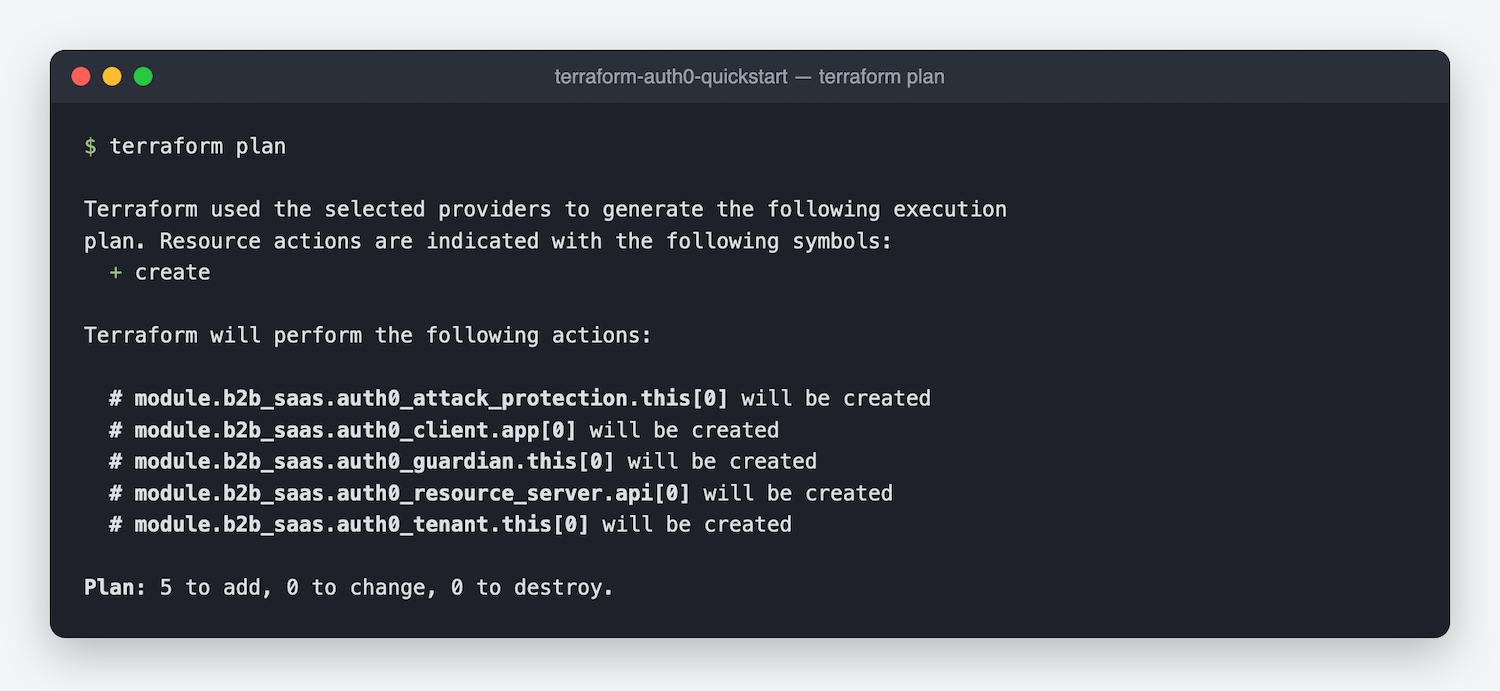Viewport: 1500px width, 691px height.
Task: Click 'Terraform will perform the following actions' line
Action: coord(368,335)
